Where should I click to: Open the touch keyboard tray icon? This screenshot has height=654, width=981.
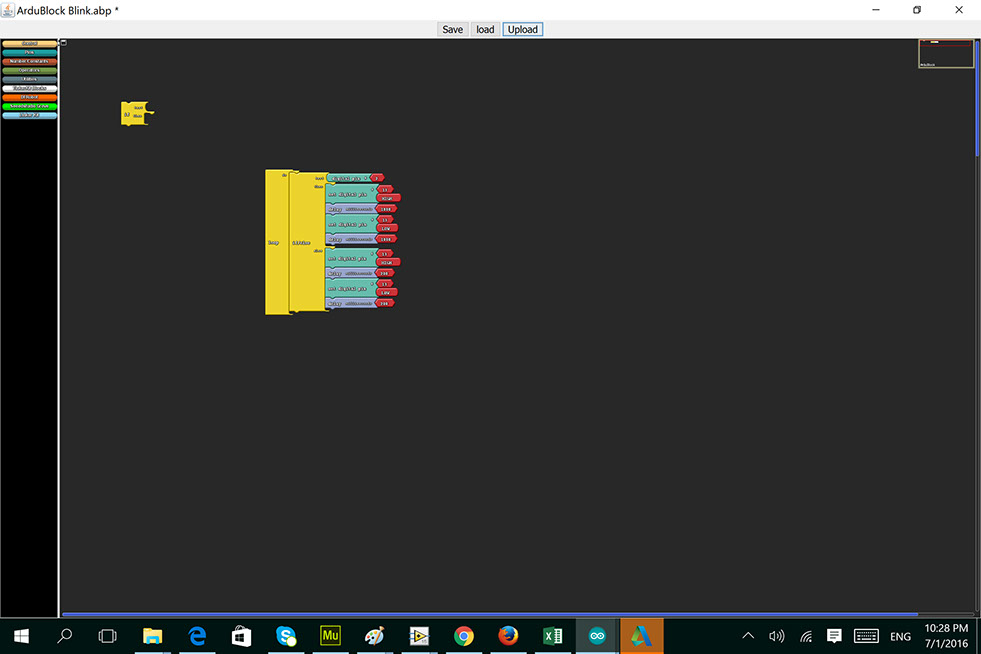pos(866,636)
